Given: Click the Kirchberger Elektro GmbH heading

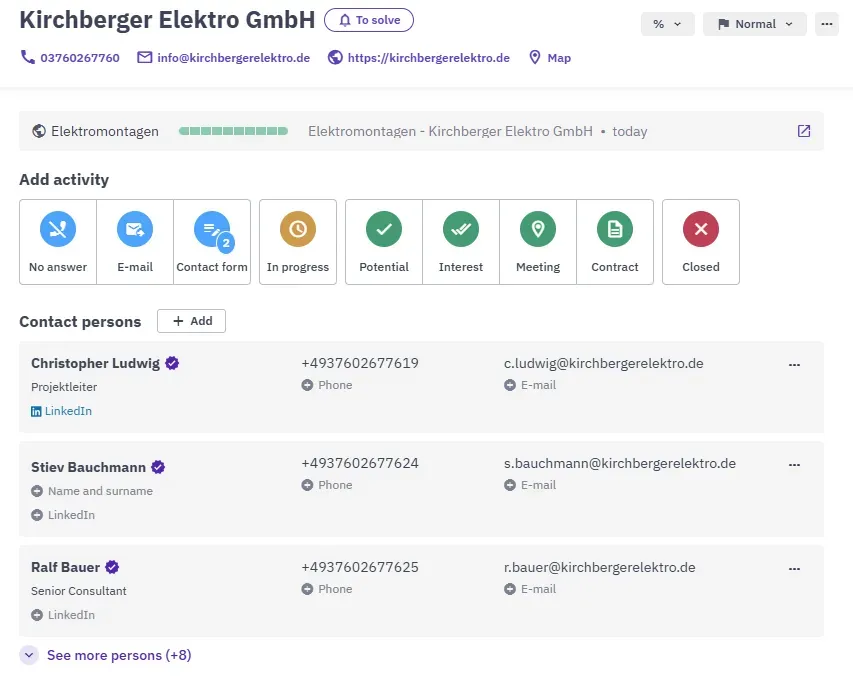Looking at the screenshot, I should tap(168, 20).
